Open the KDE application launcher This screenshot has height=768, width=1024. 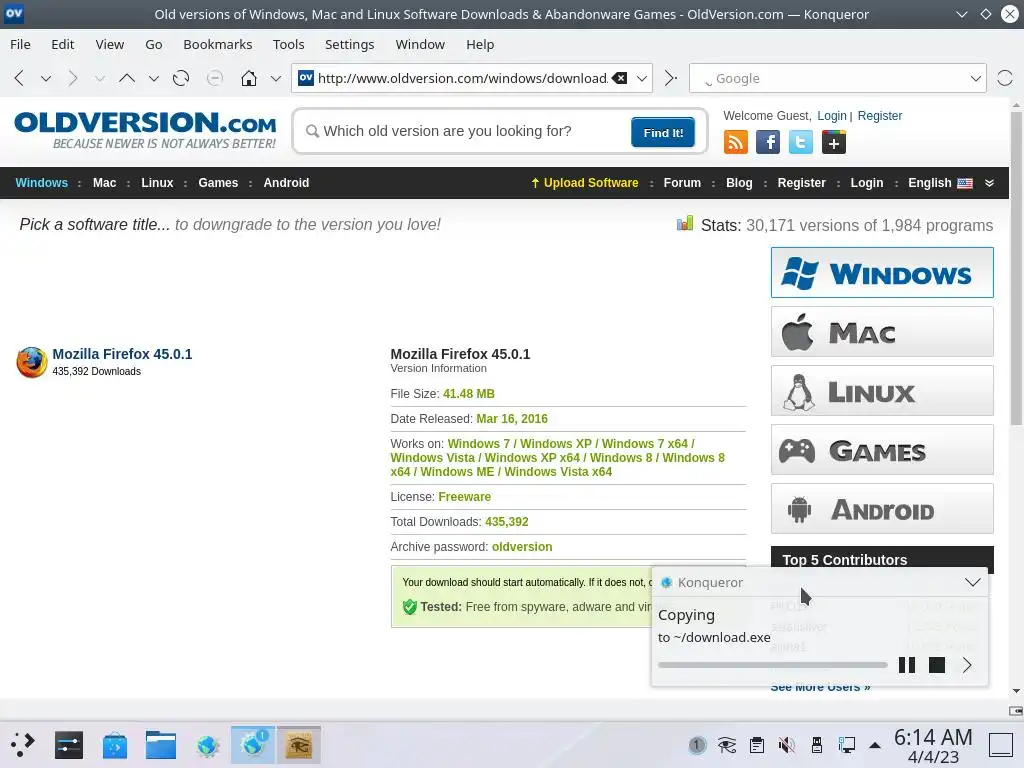[23, 744]
